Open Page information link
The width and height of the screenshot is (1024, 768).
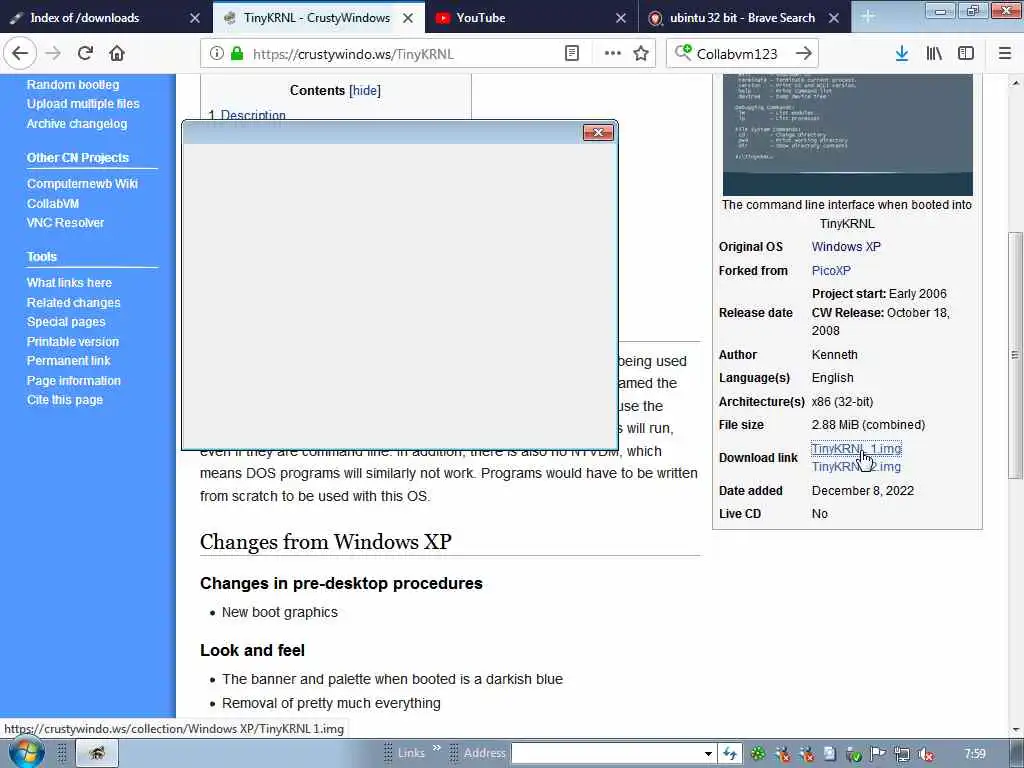(x=74, y=381)
